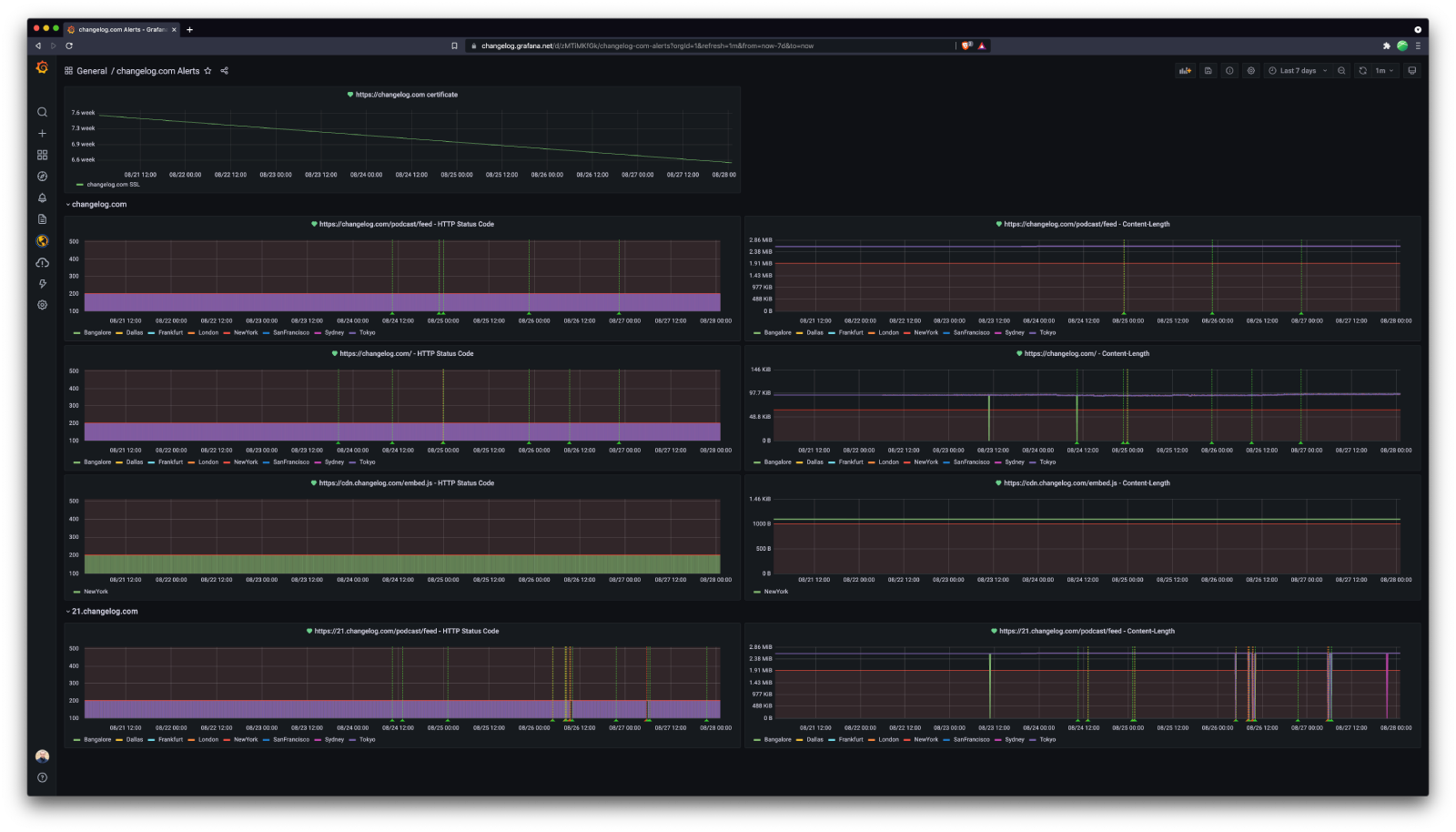1456x832 pixels.
Task: Select the Create (+) icon in the sidebar
Action: point(42,133)
